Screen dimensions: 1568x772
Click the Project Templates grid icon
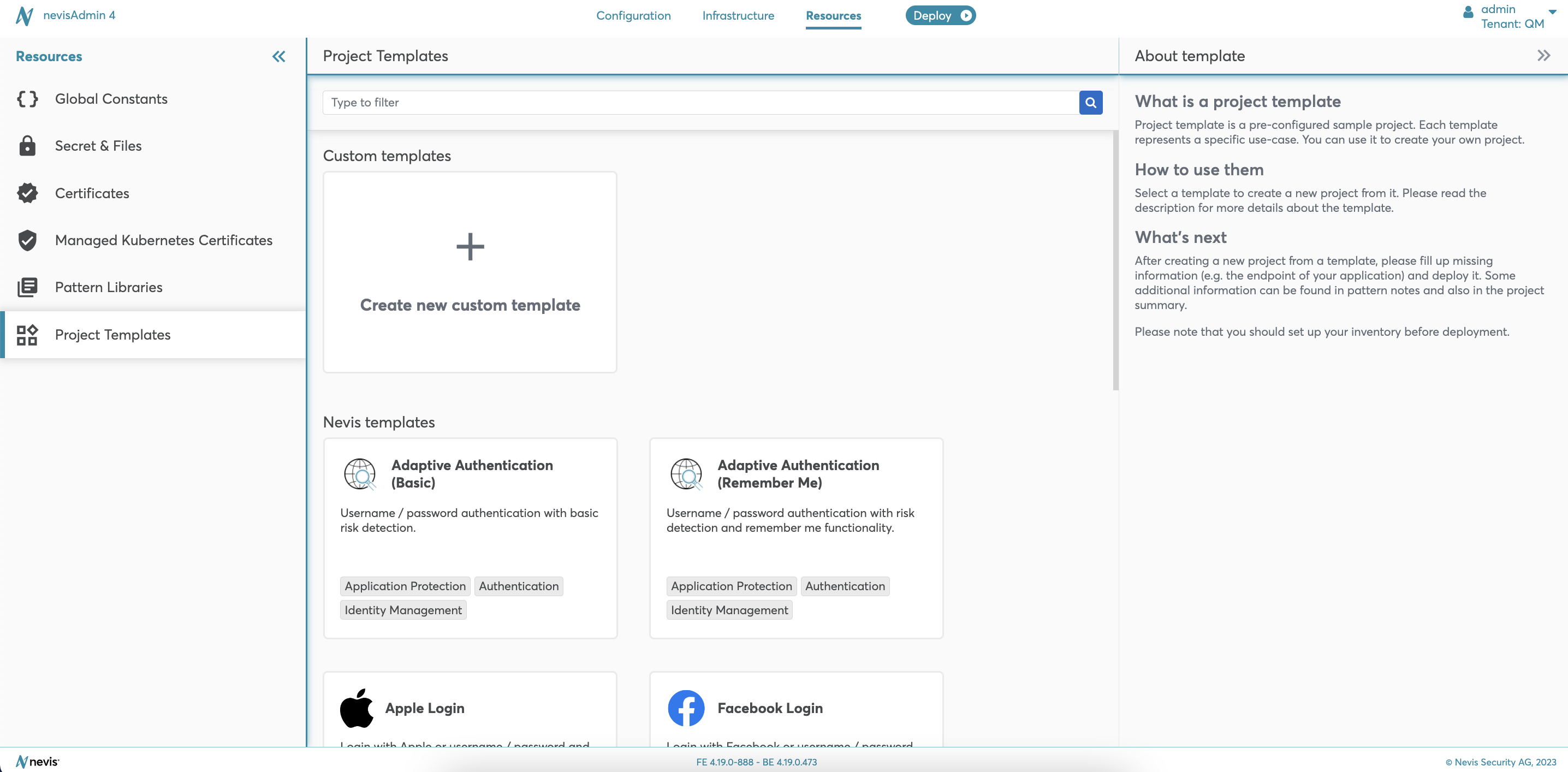tap(27, 335)
